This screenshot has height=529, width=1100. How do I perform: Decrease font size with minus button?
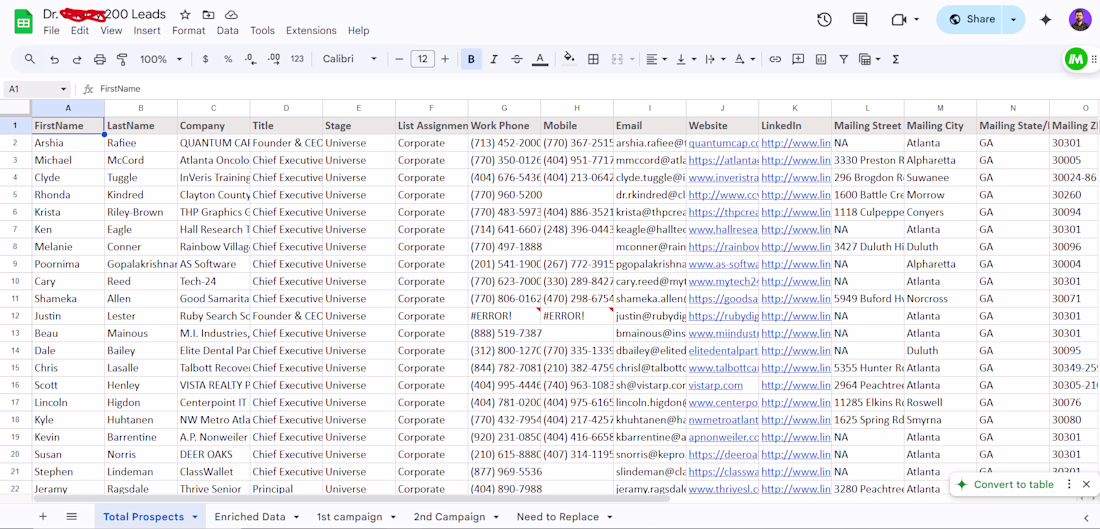pos(399,60)
